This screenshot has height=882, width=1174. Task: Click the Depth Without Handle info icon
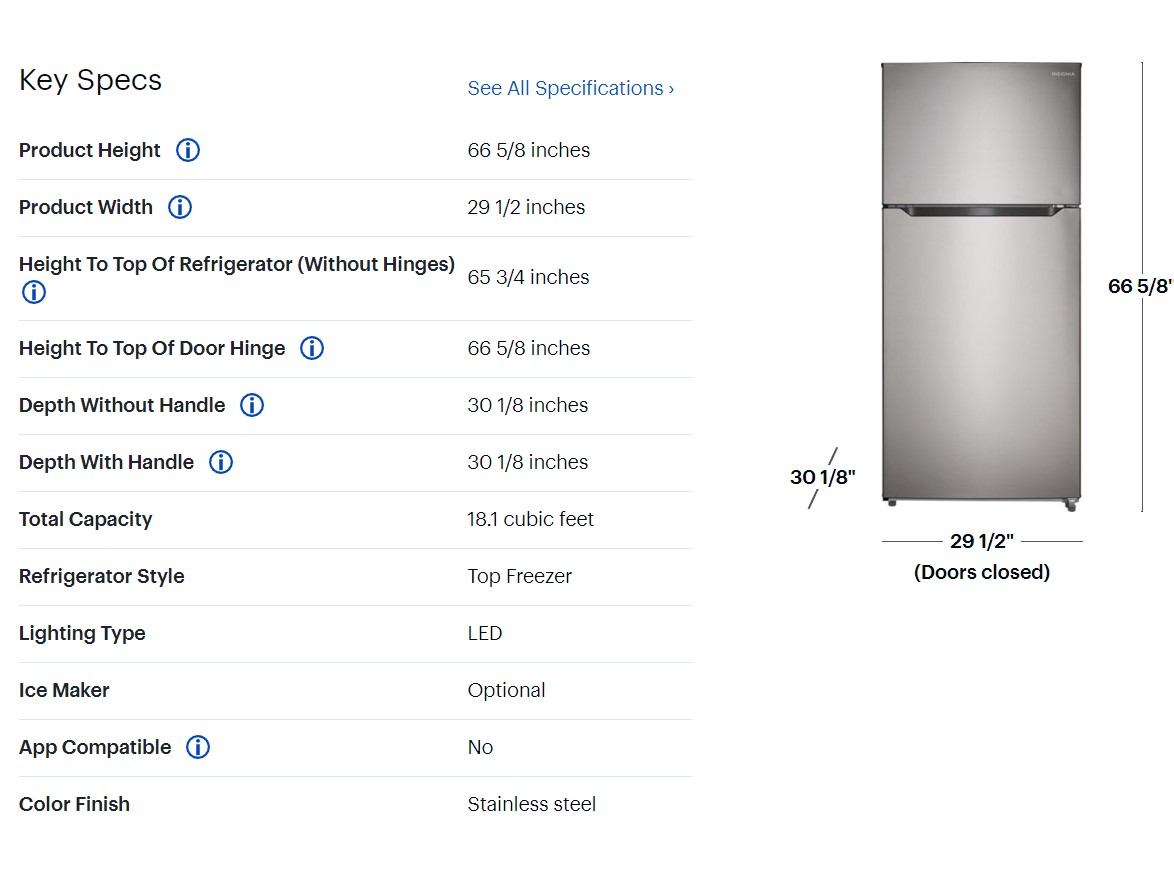click(252, 405)
